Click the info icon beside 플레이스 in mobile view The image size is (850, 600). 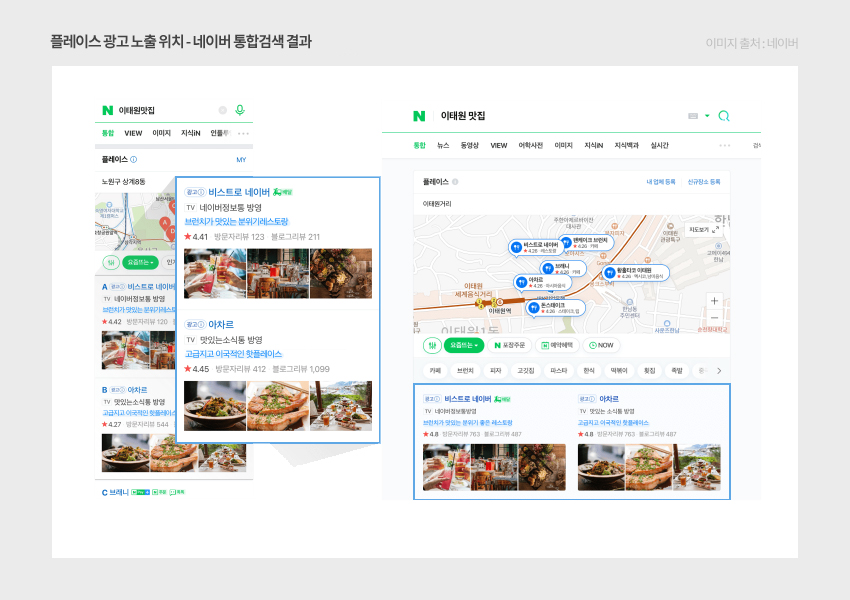tap(133, 159)
